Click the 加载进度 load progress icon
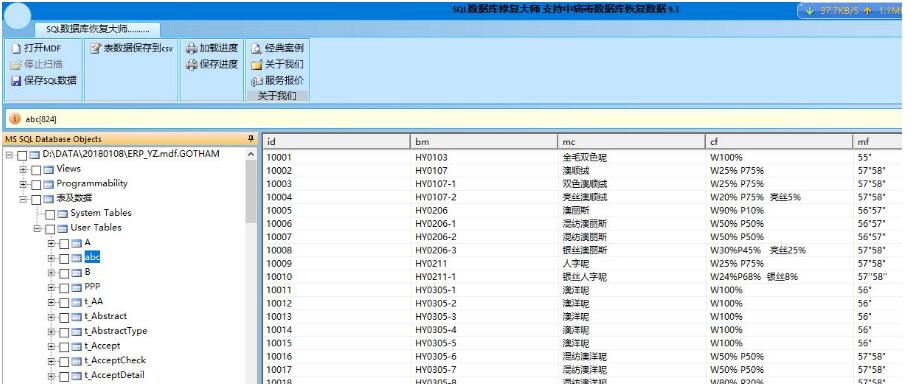The width and height of the screenshot is (915, 384). [191, 48]
